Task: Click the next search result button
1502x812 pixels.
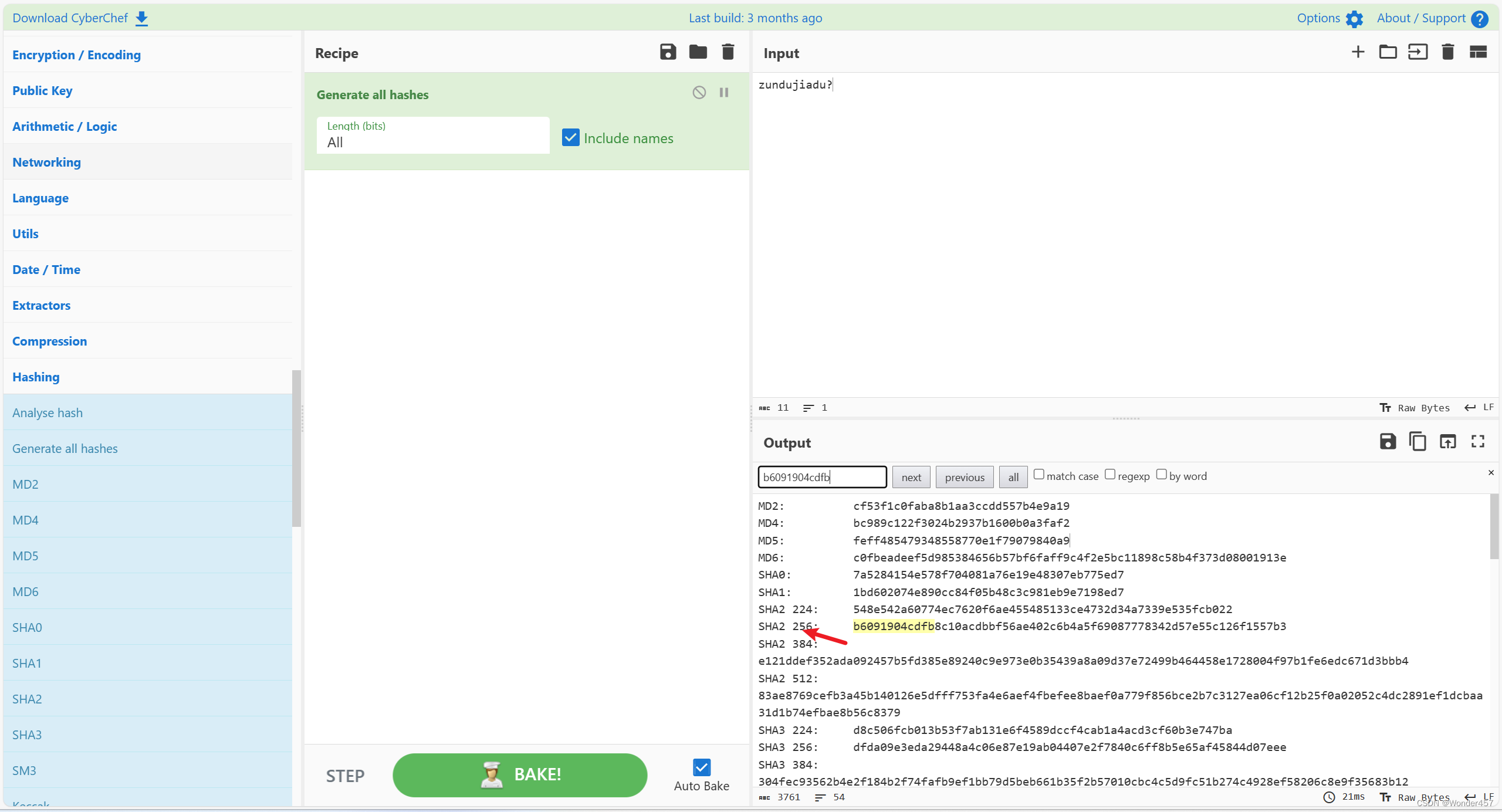Action: (x=911, y=477)
